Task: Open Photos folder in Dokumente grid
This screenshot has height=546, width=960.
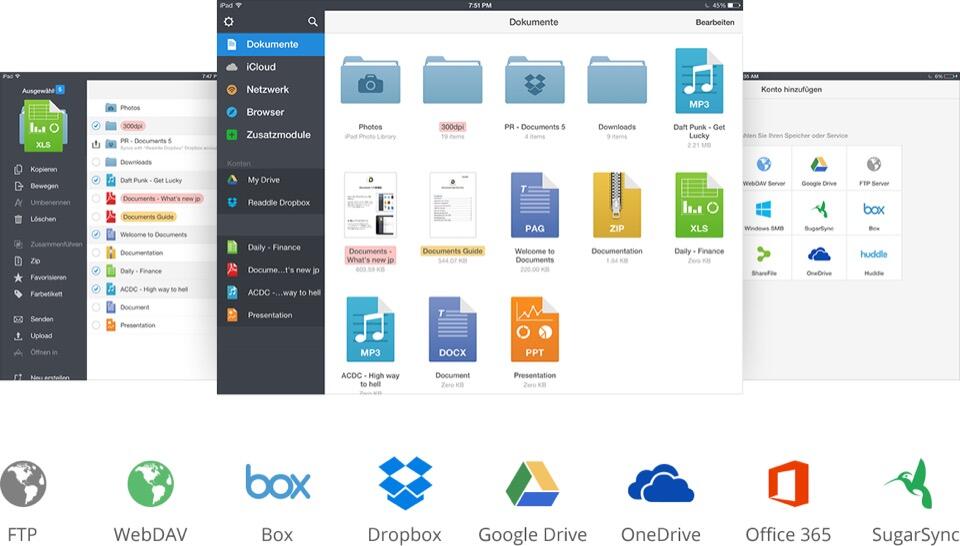Action: (370, 80)
